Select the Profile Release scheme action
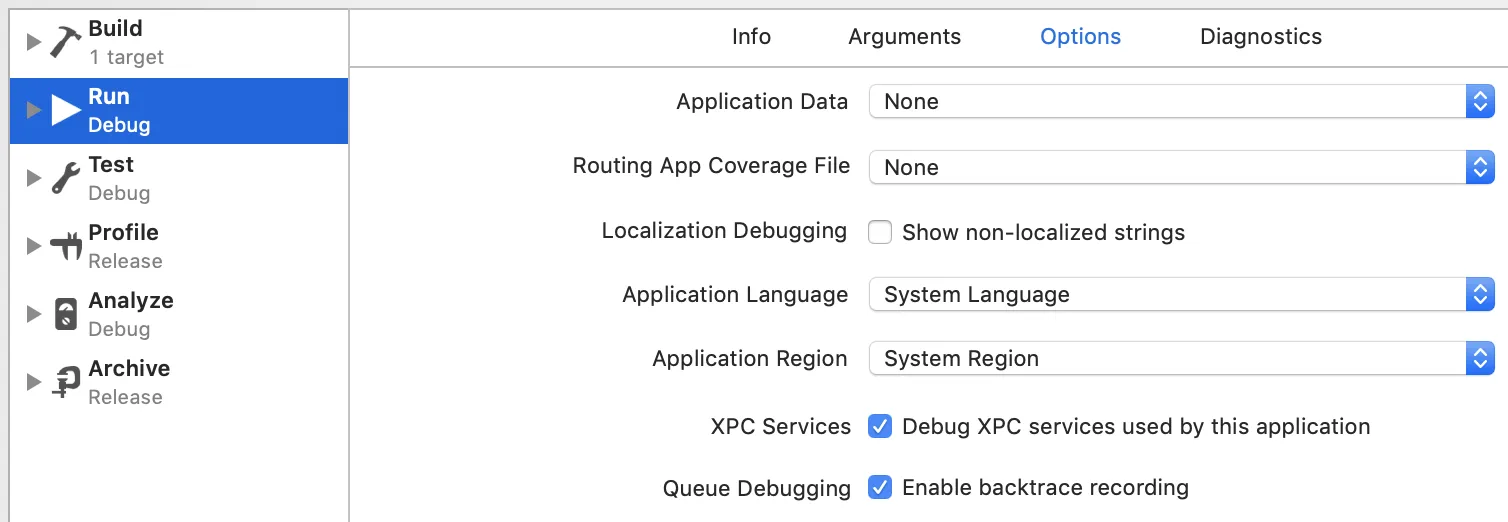 (x=125, y=246)
